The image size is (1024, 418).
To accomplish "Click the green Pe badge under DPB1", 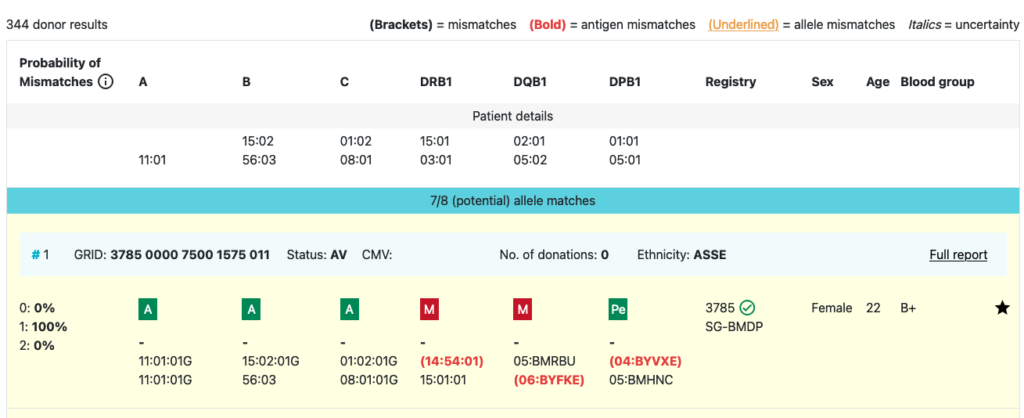I will coord(619,310).
